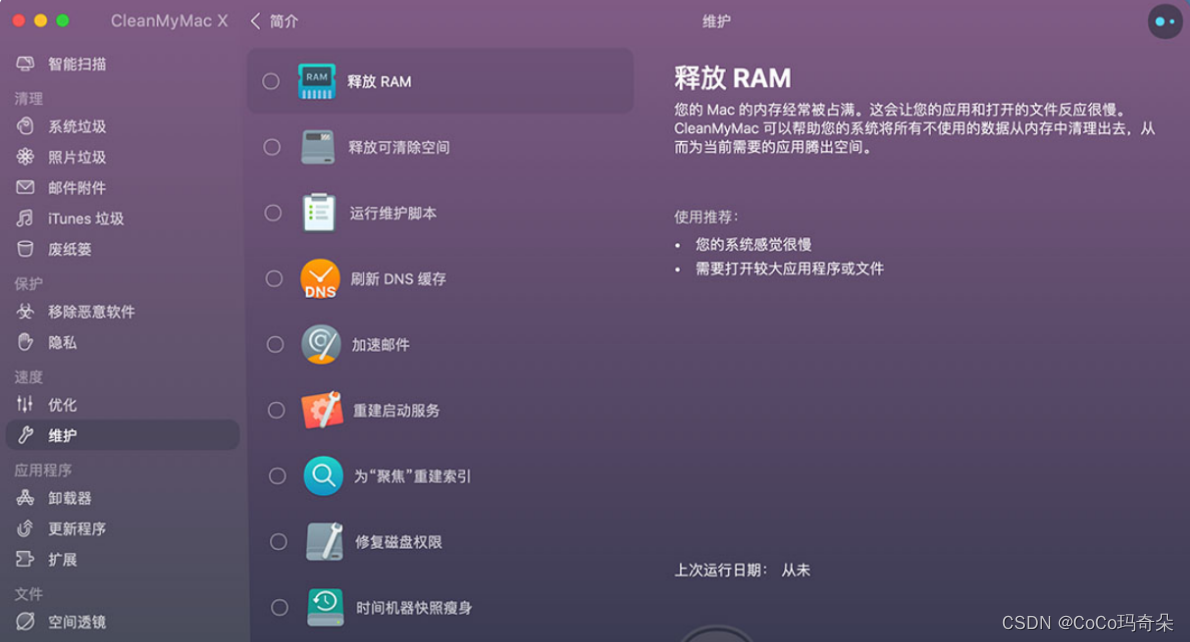Open the assistant dots icon top right
The height and width of the screenshot is (642, 1190).
tap(1164, 21)
